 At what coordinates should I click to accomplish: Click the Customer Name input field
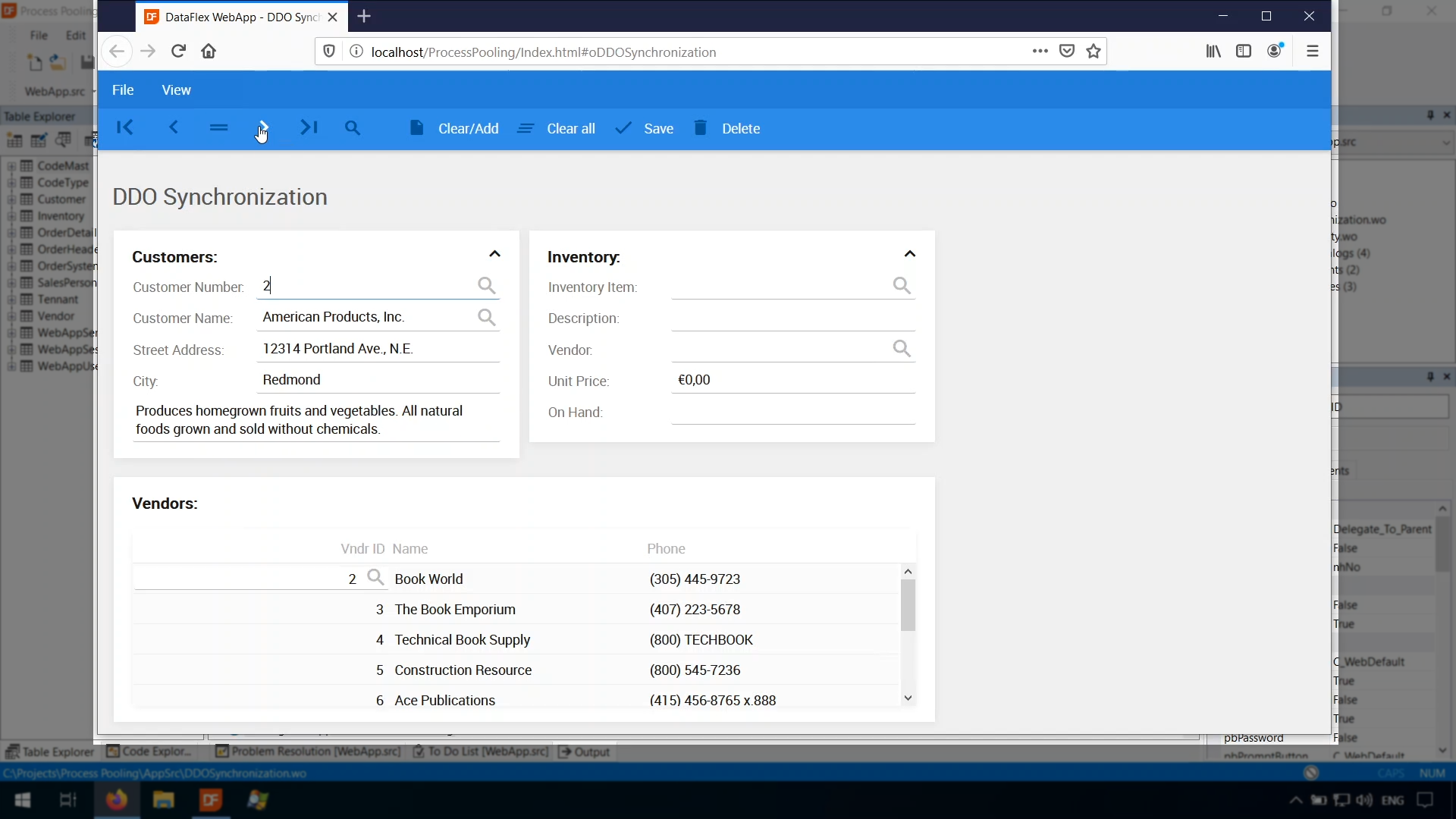(x=364, y=317)
